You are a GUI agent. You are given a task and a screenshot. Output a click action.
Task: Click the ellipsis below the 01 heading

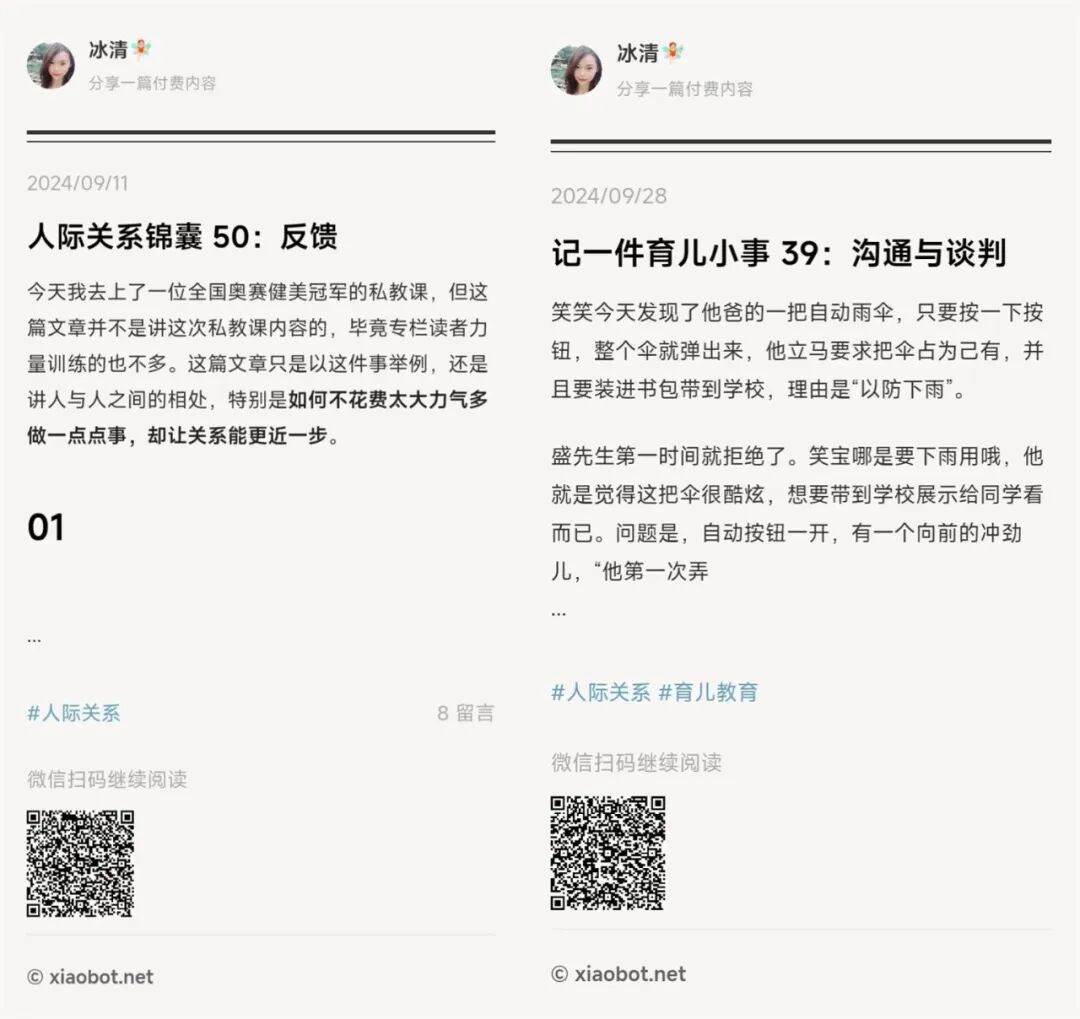click(34, 640)
